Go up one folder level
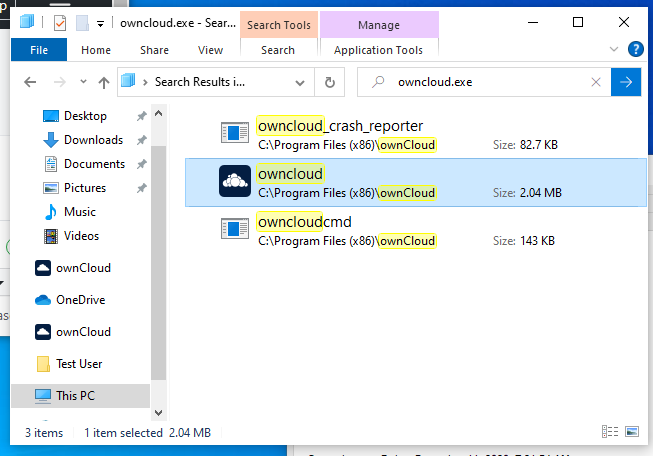This screenshot has width=653, height=456. (x=104, y=82)
